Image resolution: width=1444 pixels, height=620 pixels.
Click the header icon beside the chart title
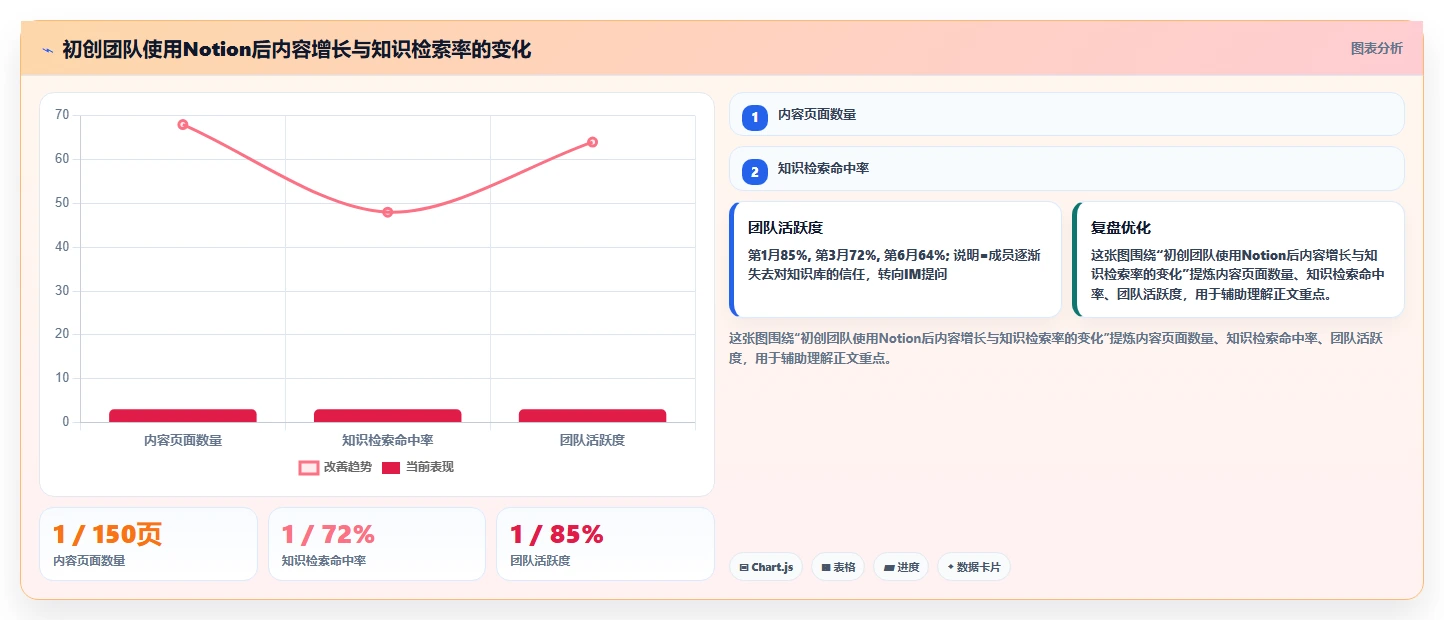48,49
